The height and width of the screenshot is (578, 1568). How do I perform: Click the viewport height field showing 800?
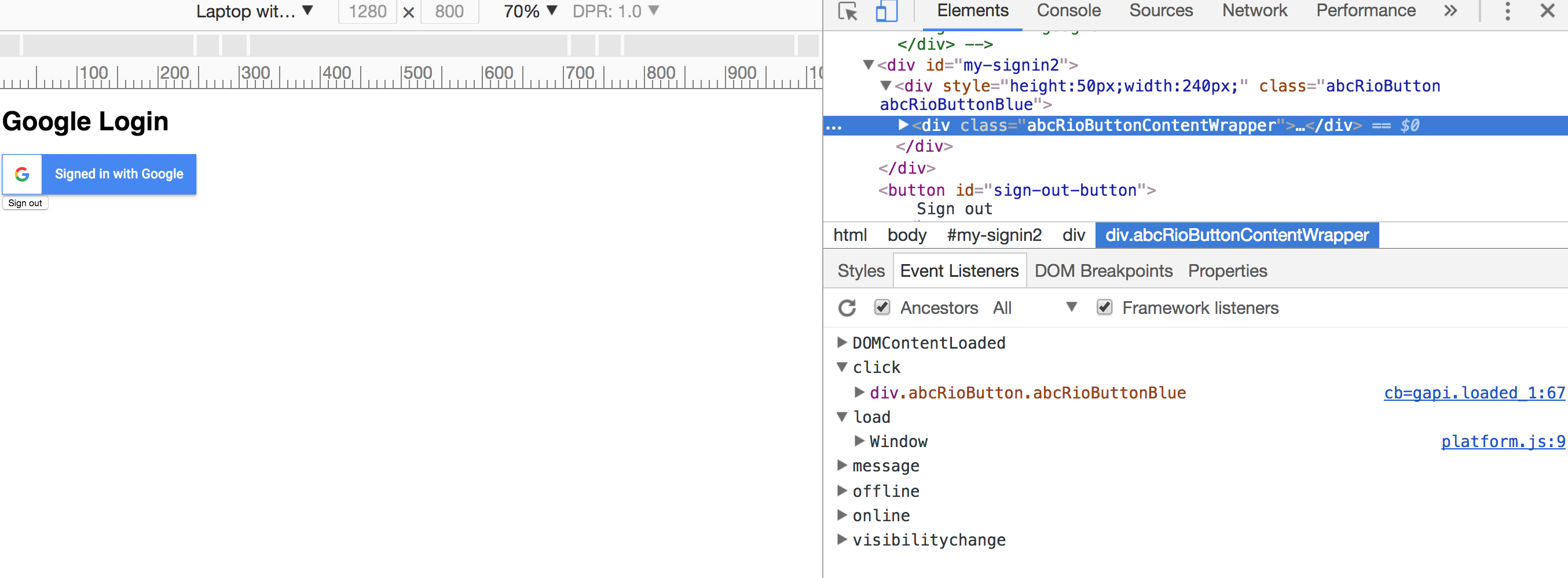tap(449, 12)
